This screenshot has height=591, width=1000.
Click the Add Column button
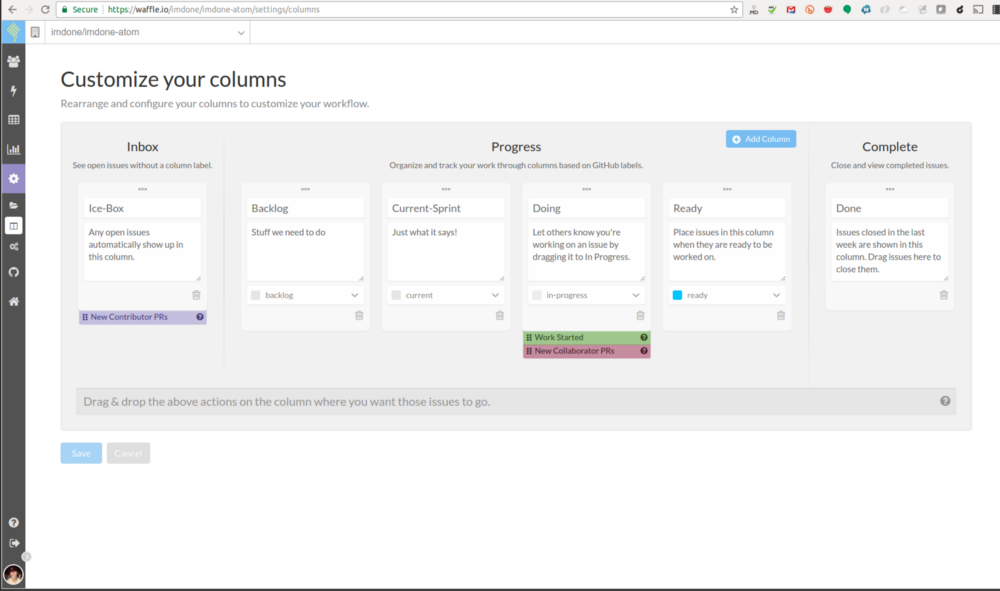coord(761,138)
